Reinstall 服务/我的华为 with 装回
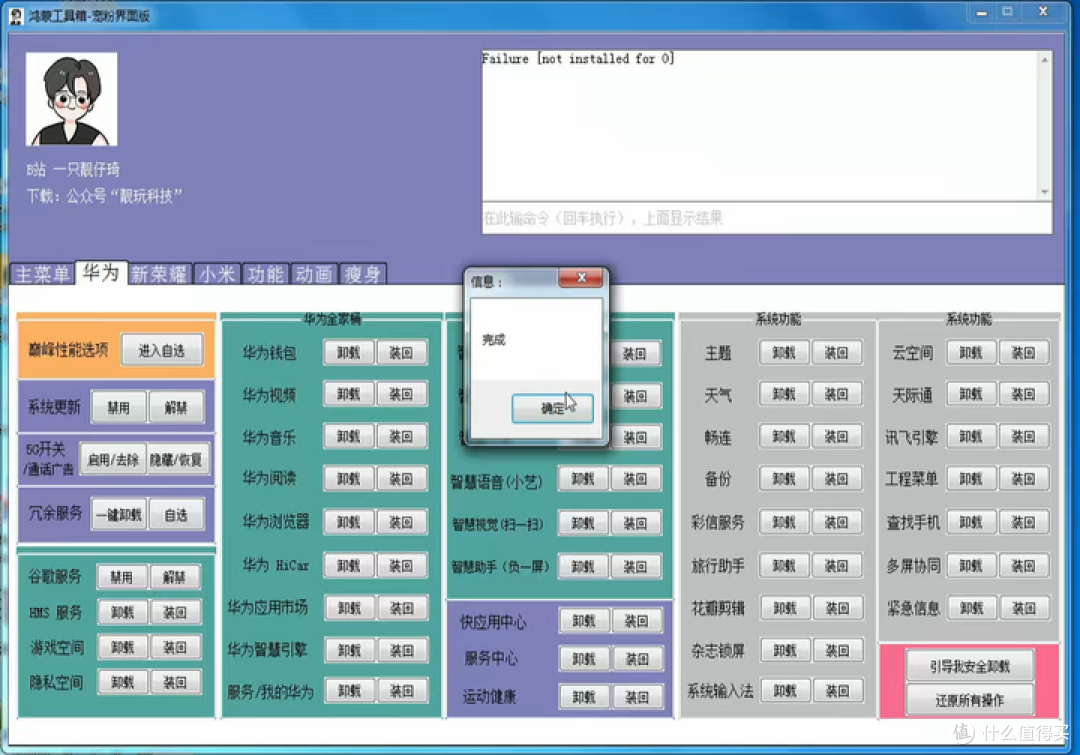The height and width of the screenshot is (755, 1080). click(x=402, y=691)
